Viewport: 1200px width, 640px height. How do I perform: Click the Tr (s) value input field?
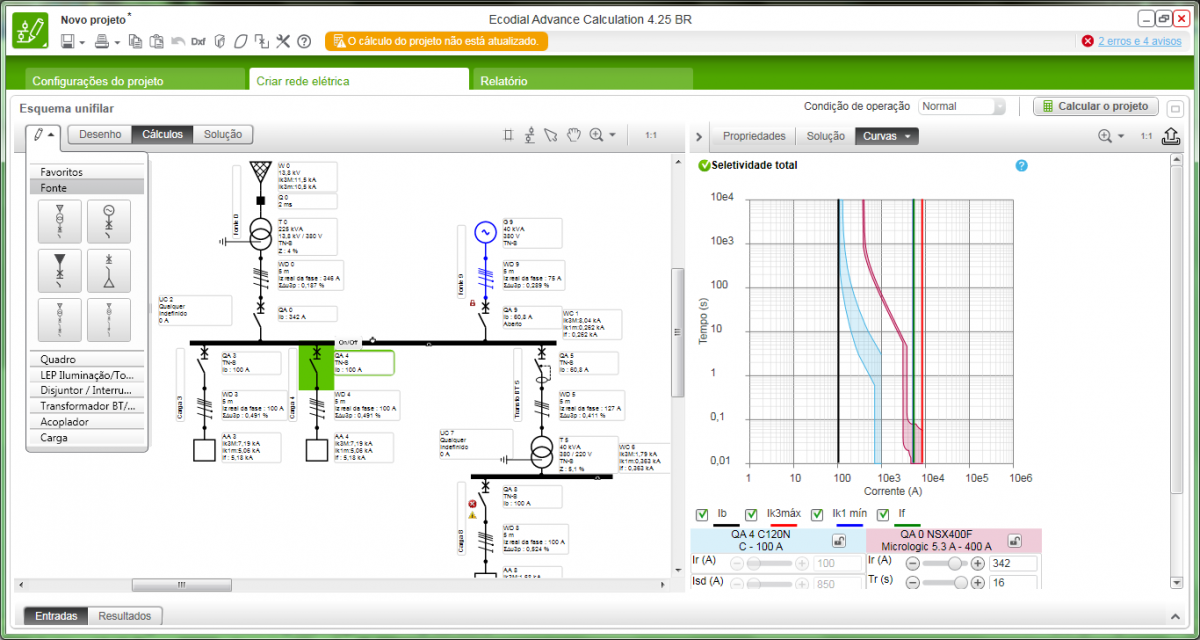(1012, 583)
